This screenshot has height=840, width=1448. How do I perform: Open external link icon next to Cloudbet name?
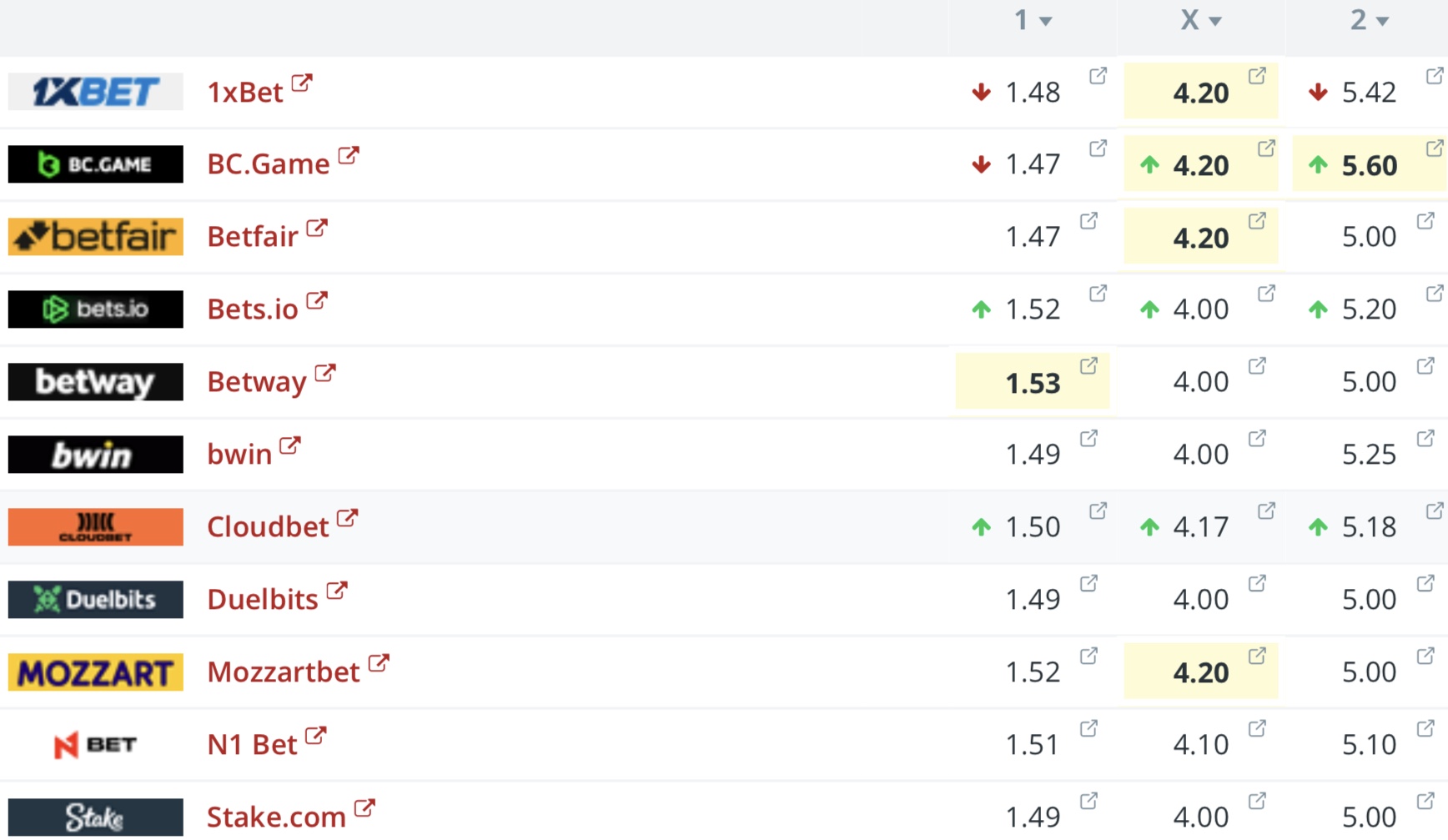click(x=347, y=518)
